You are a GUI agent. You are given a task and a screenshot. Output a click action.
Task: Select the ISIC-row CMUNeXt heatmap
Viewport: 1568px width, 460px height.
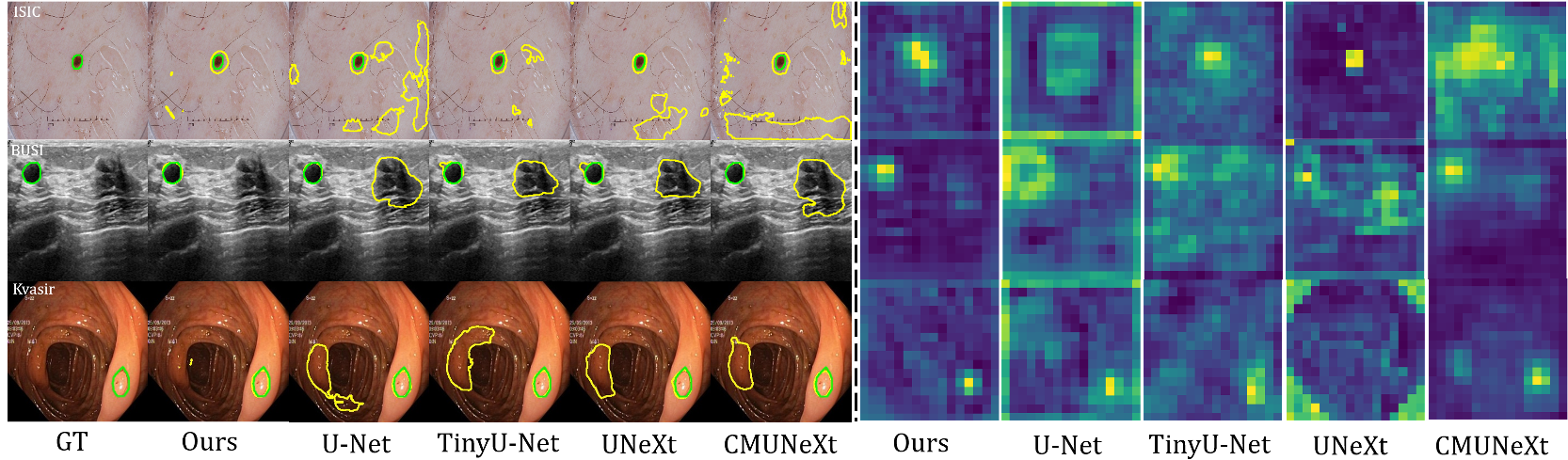[1497, 71]
